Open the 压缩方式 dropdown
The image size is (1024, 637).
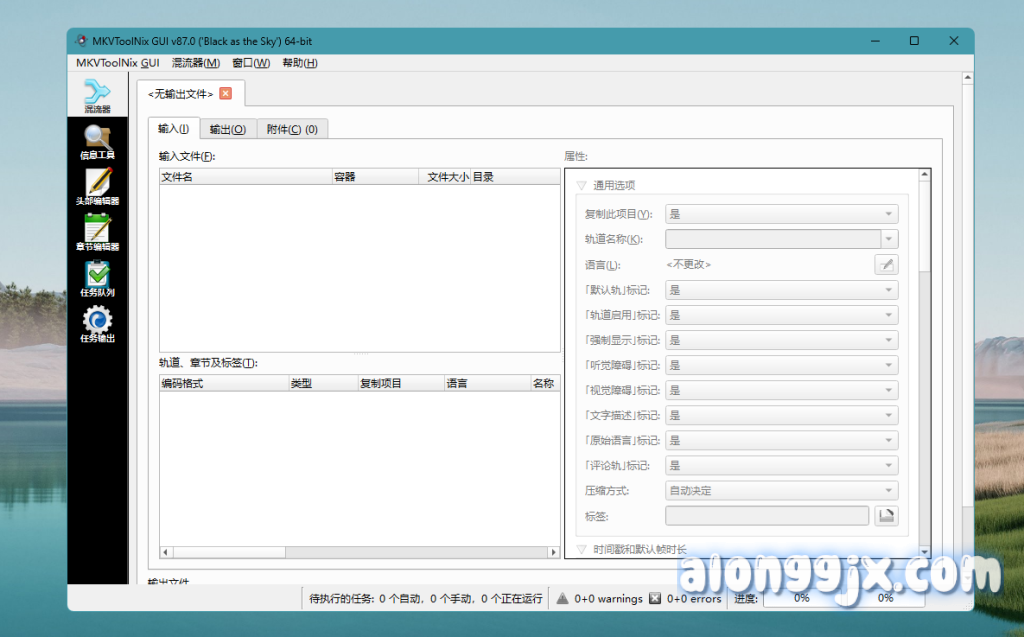[781, 491]
